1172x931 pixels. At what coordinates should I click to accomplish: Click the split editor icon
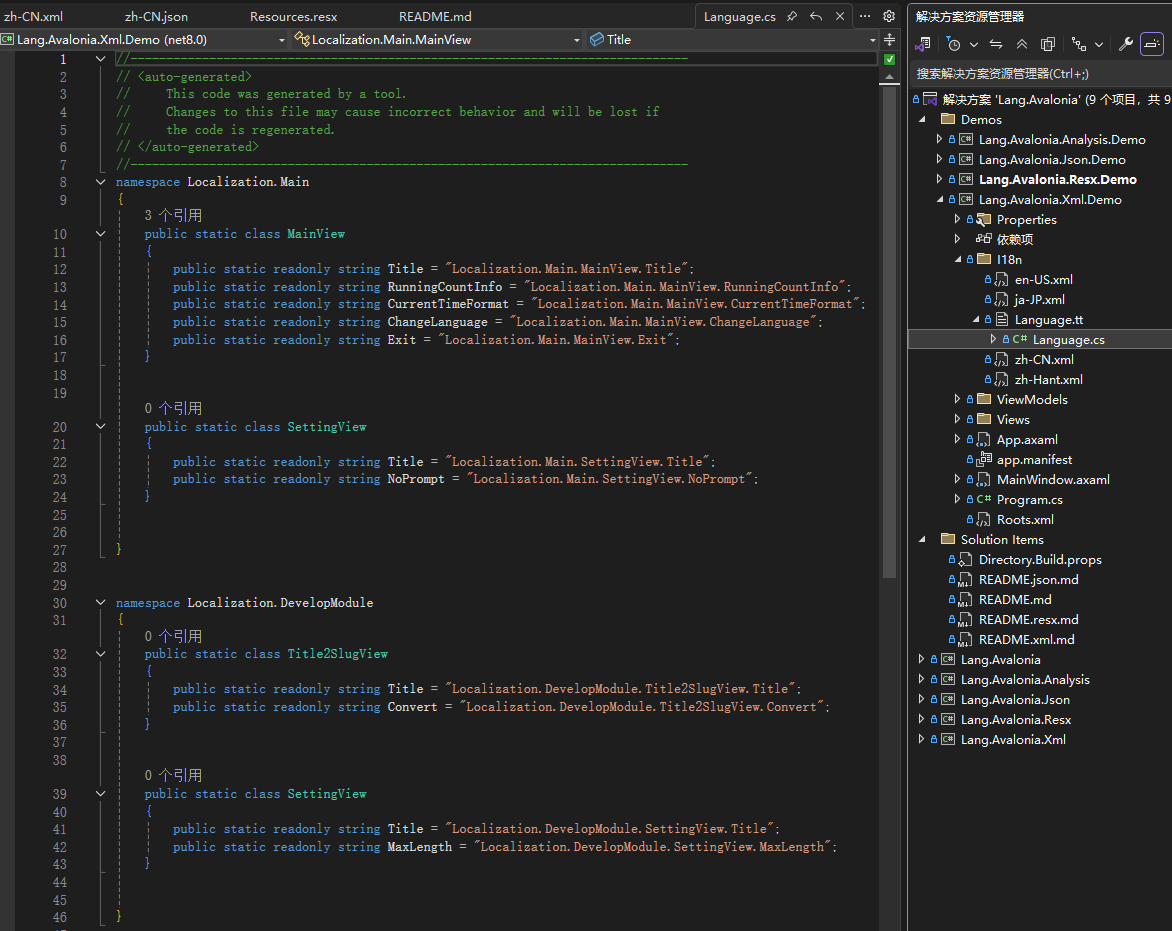pyautogui.click(x=889, y=40)
